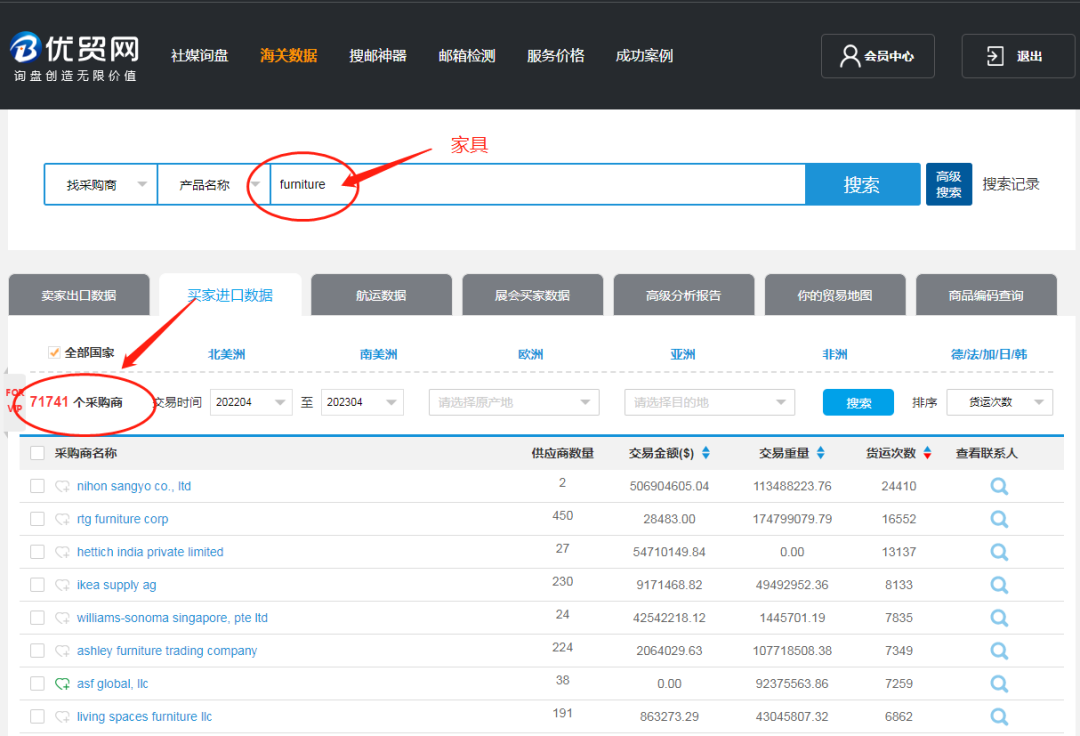Screen dimensions: 1080x736
Task: Open the 202304 end date dropdown
Action: pos(362,402)
